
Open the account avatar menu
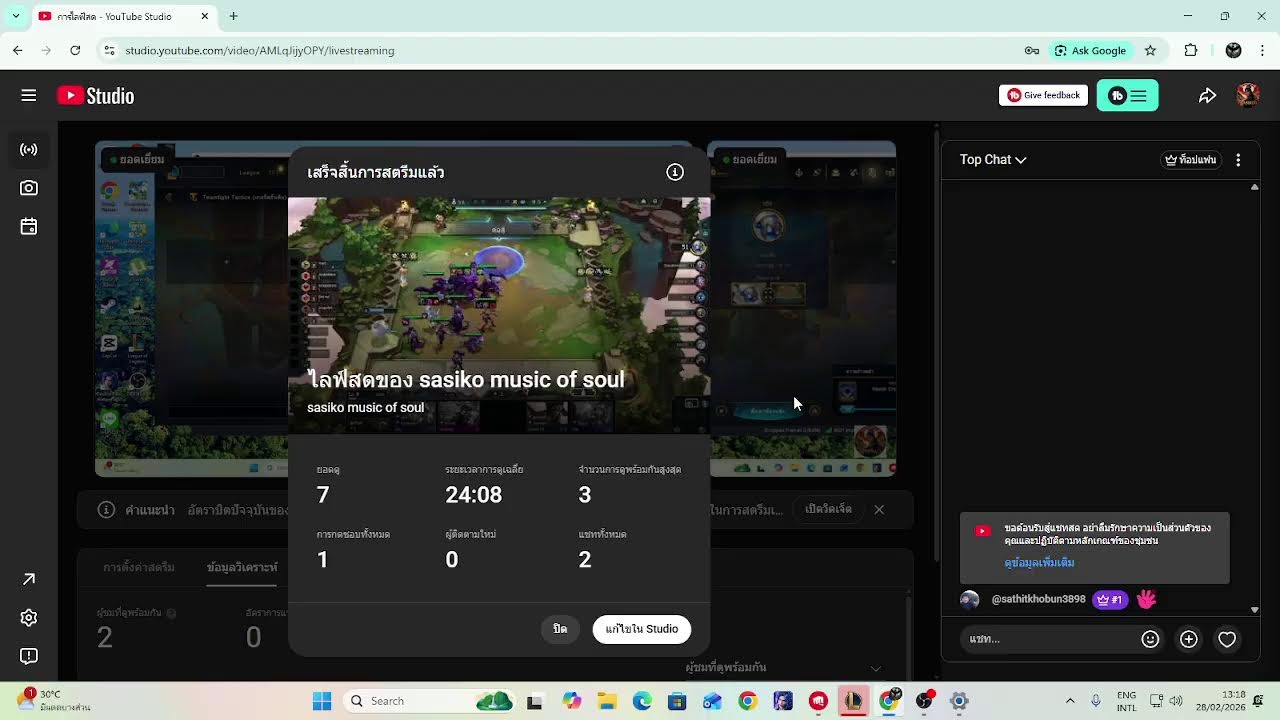click(1247, 95)
